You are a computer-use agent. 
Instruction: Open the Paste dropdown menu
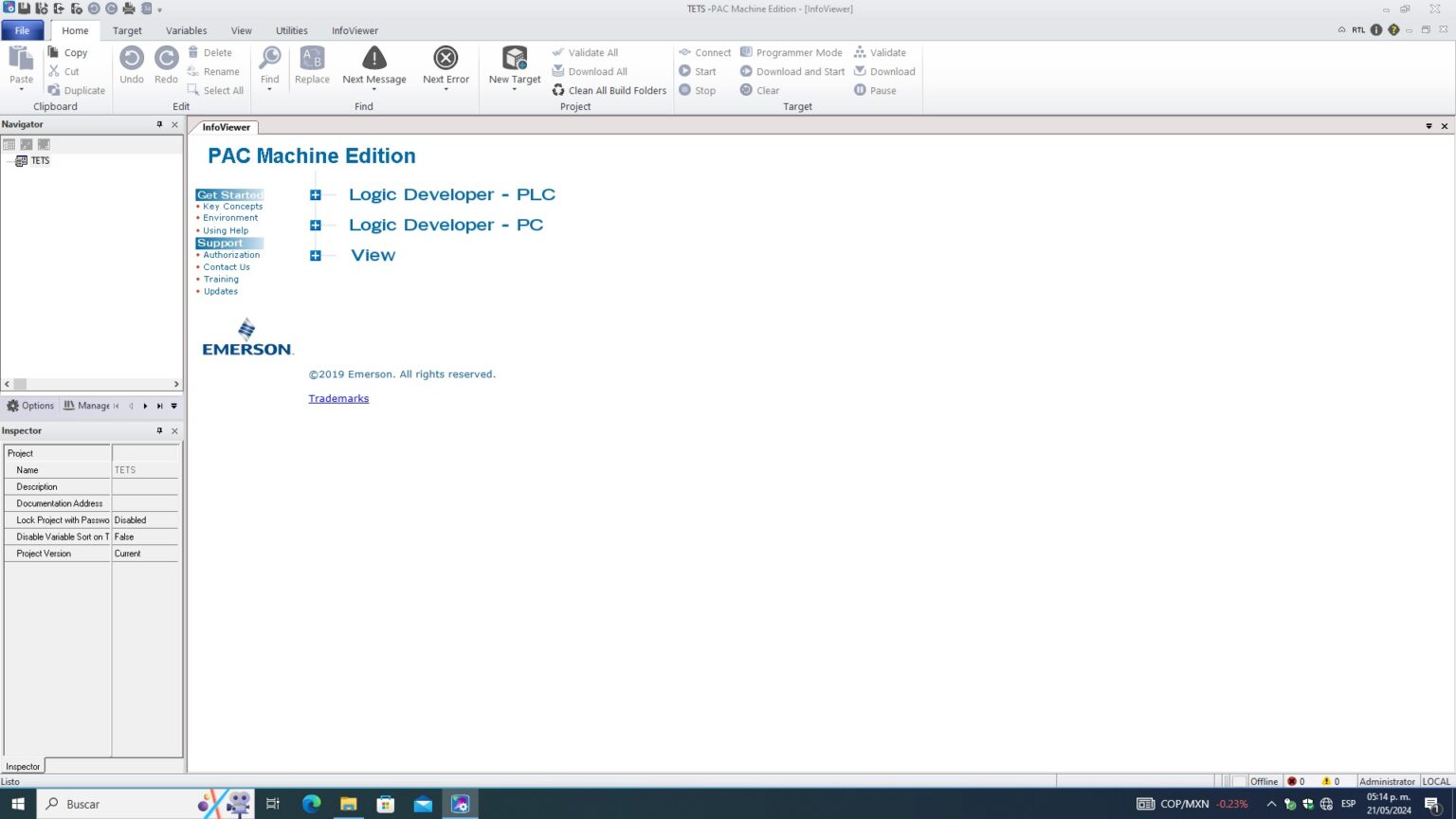click(x=20, y=88)
